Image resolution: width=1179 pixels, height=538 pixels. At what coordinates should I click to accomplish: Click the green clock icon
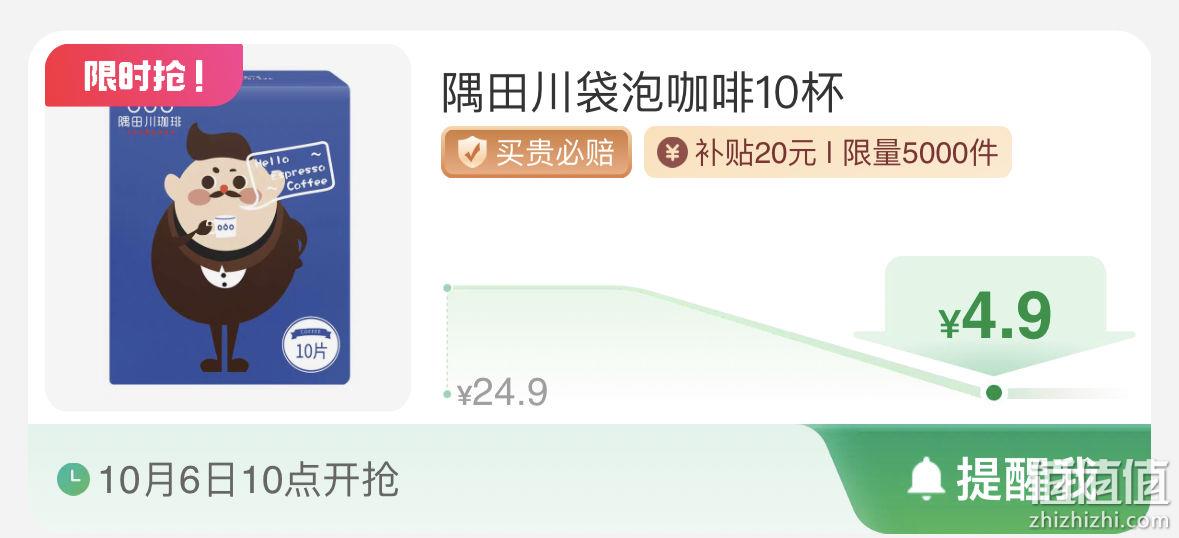pyautogui.click(x=73, y=479)
